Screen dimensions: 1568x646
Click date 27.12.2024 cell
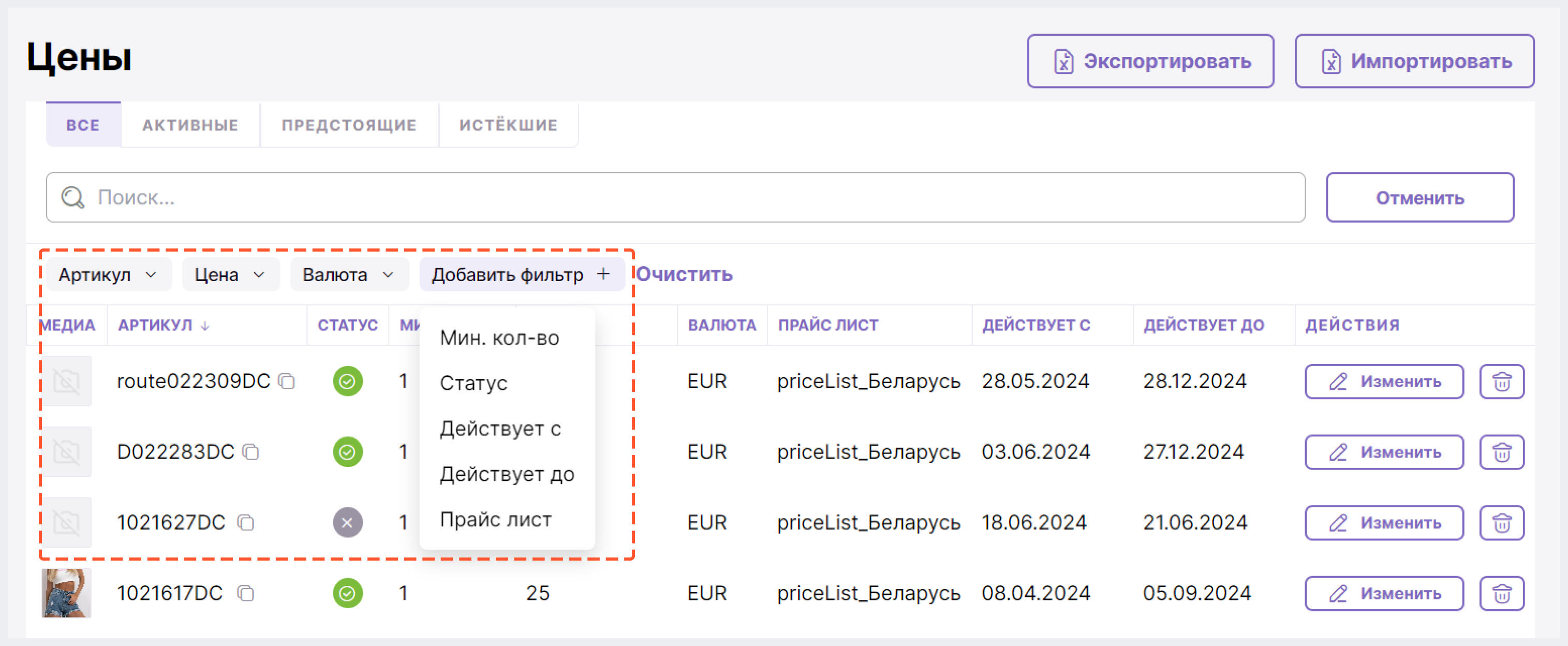[1193, 452]
